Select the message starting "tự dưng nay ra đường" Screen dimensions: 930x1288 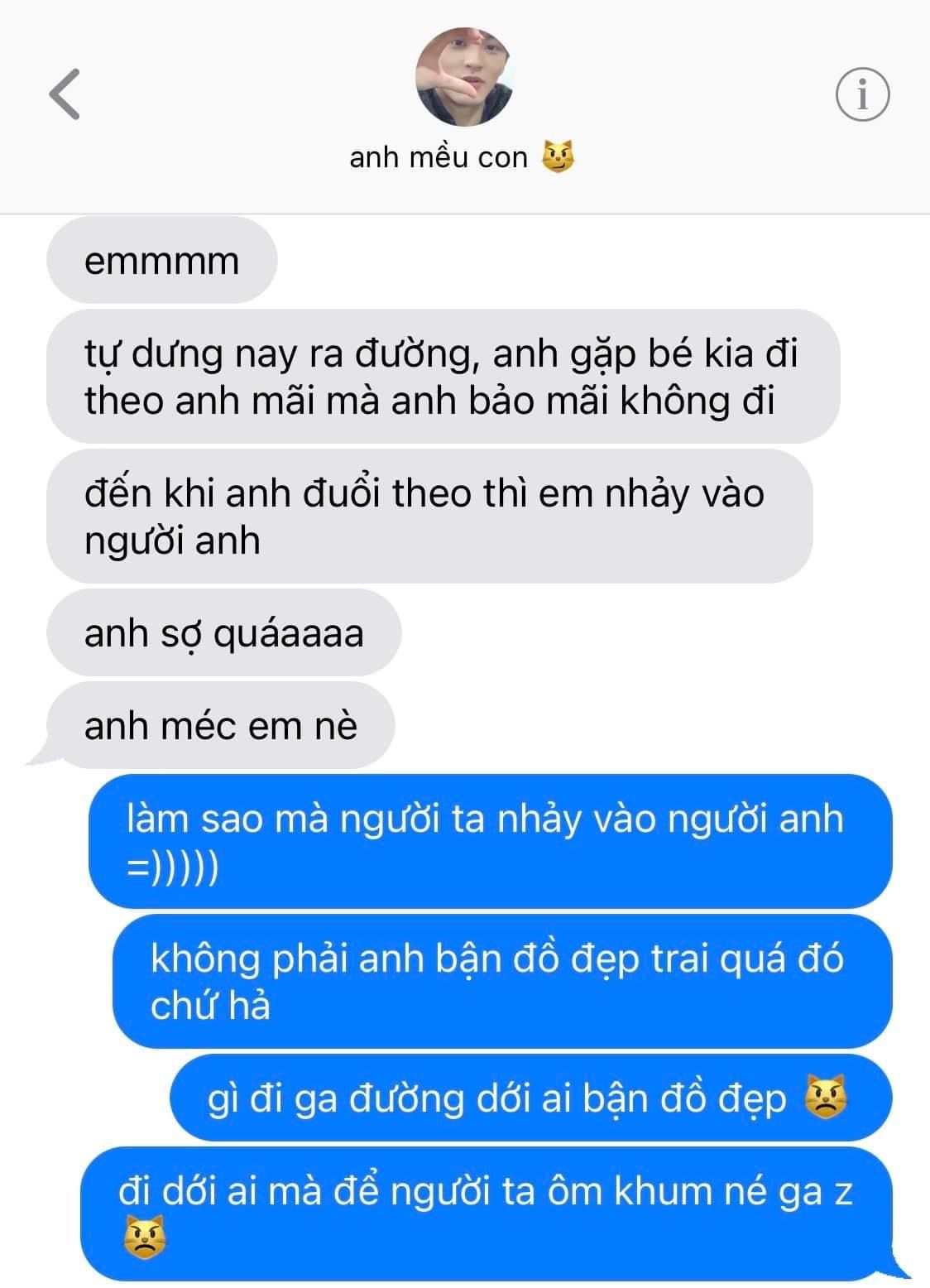(x=443, y=377)
